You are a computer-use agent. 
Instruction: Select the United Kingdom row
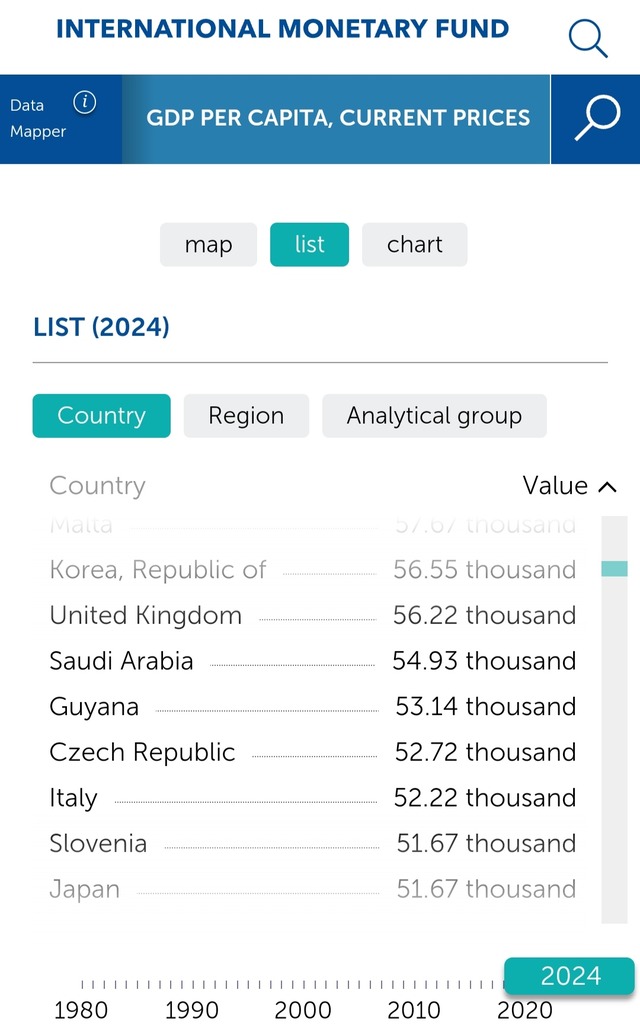click(x=313, y=615)
